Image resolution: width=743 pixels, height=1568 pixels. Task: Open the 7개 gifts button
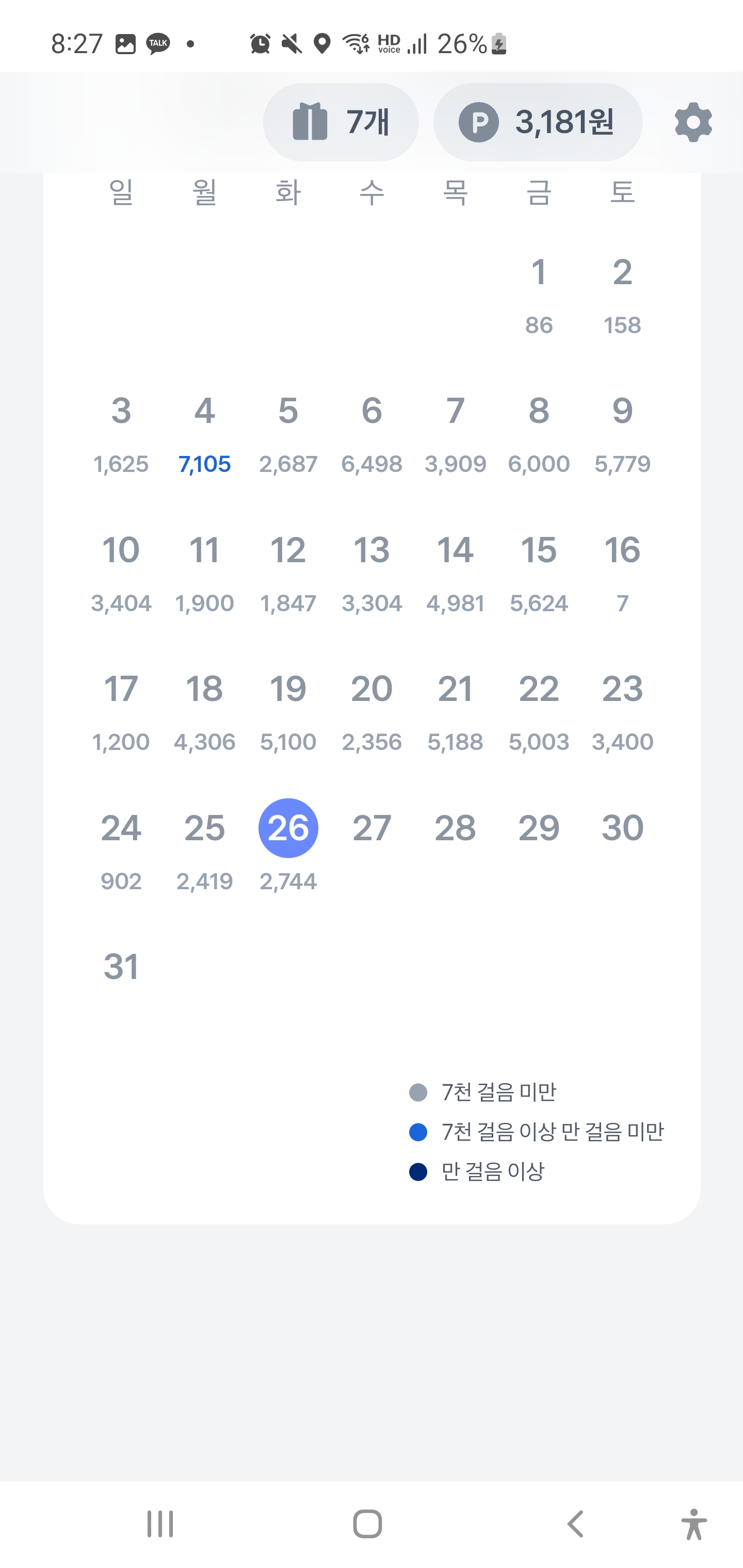pos(367,122)
